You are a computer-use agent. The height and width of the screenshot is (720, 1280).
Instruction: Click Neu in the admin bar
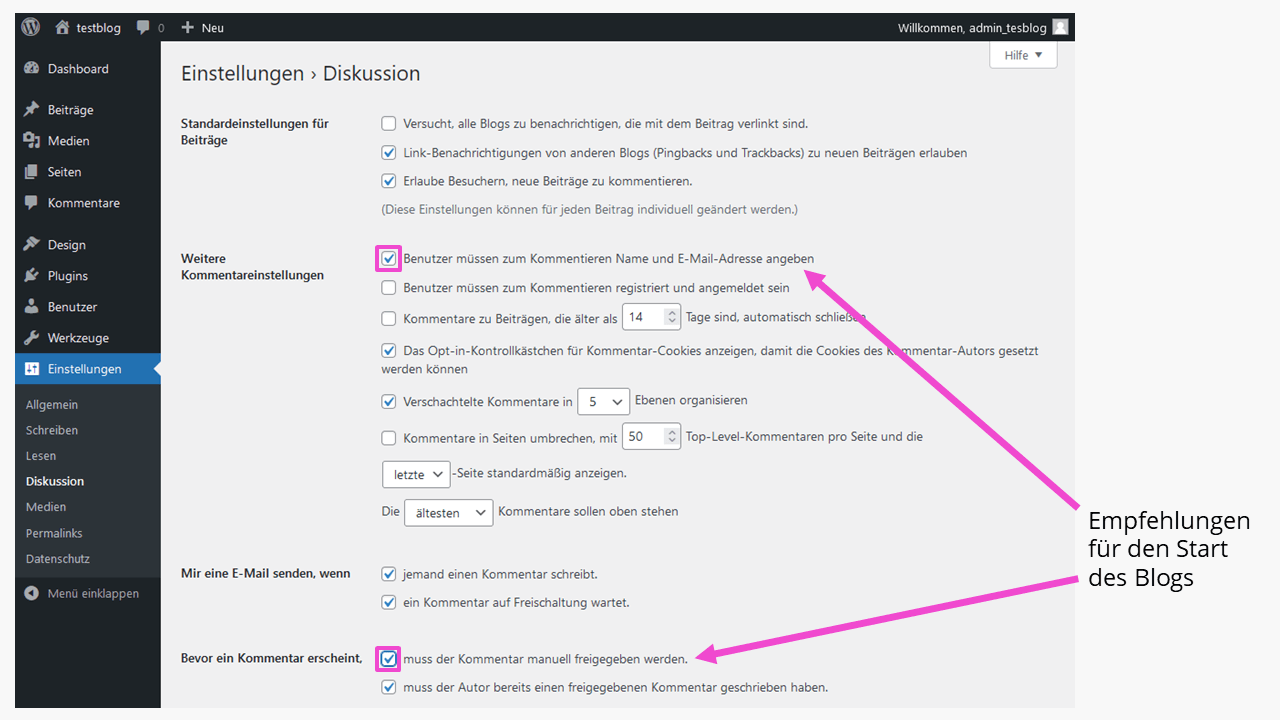coord(213,28)
